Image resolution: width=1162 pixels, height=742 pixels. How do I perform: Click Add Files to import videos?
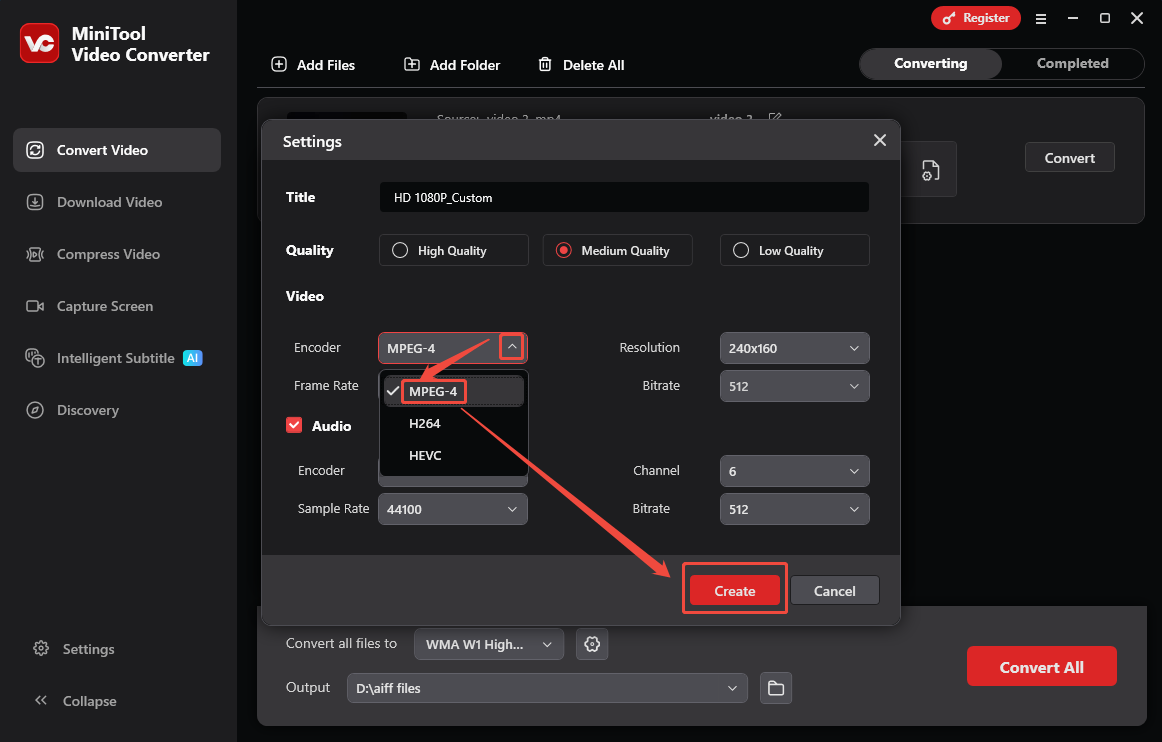click(313, 64)
